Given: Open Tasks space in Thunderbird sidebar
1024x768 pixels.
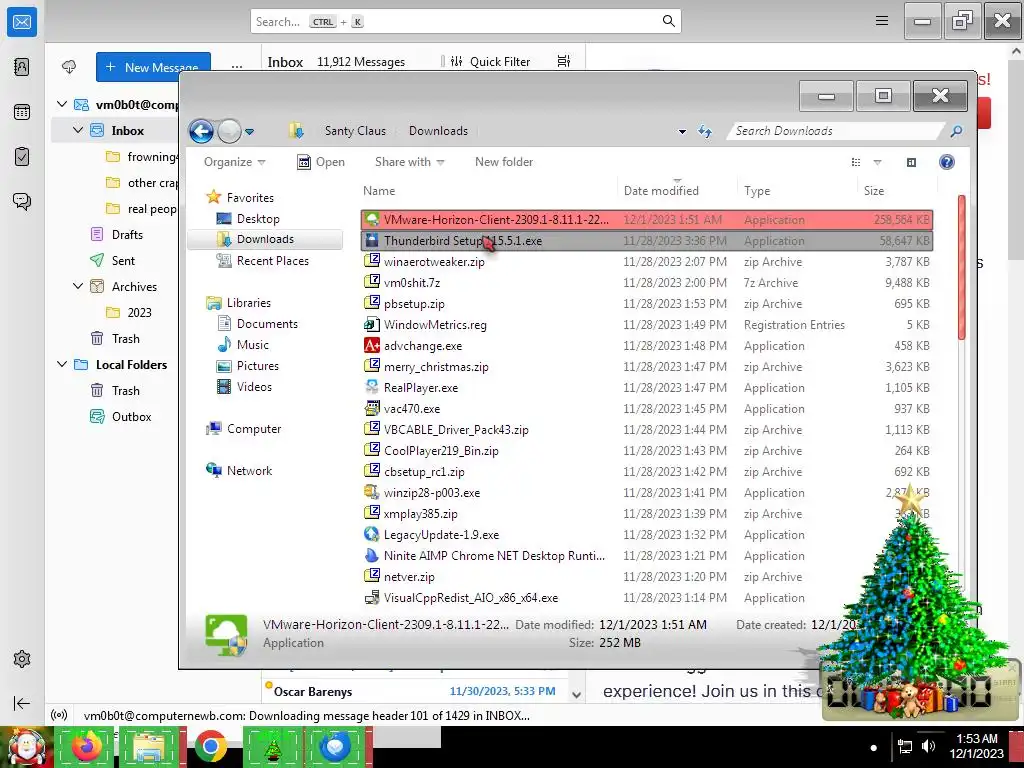Looking at the screenshot, I should [22, 157].
